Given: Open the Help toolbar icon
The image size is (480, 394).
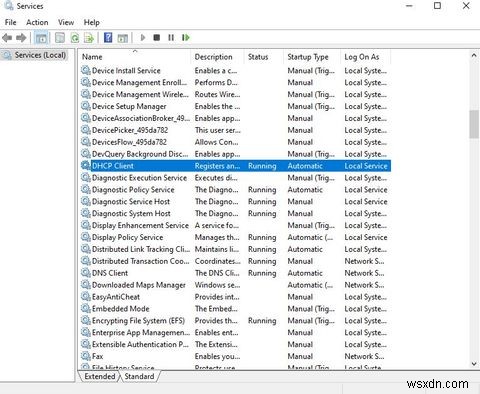Looking at the screenshot, I should (x=108, y=37).
